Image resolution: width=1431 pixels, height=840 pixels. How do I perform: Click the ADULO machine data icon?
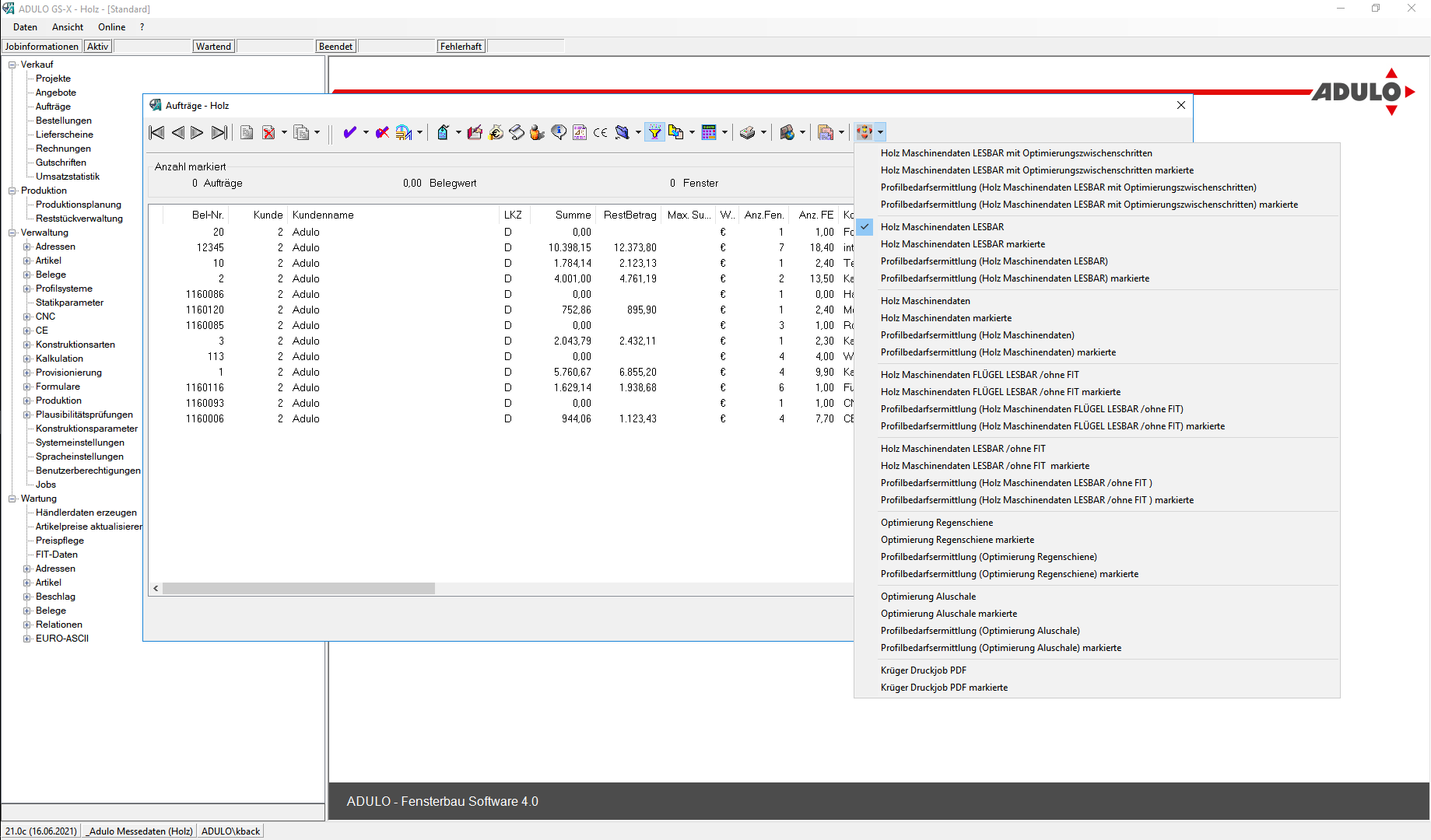point(865,133)
